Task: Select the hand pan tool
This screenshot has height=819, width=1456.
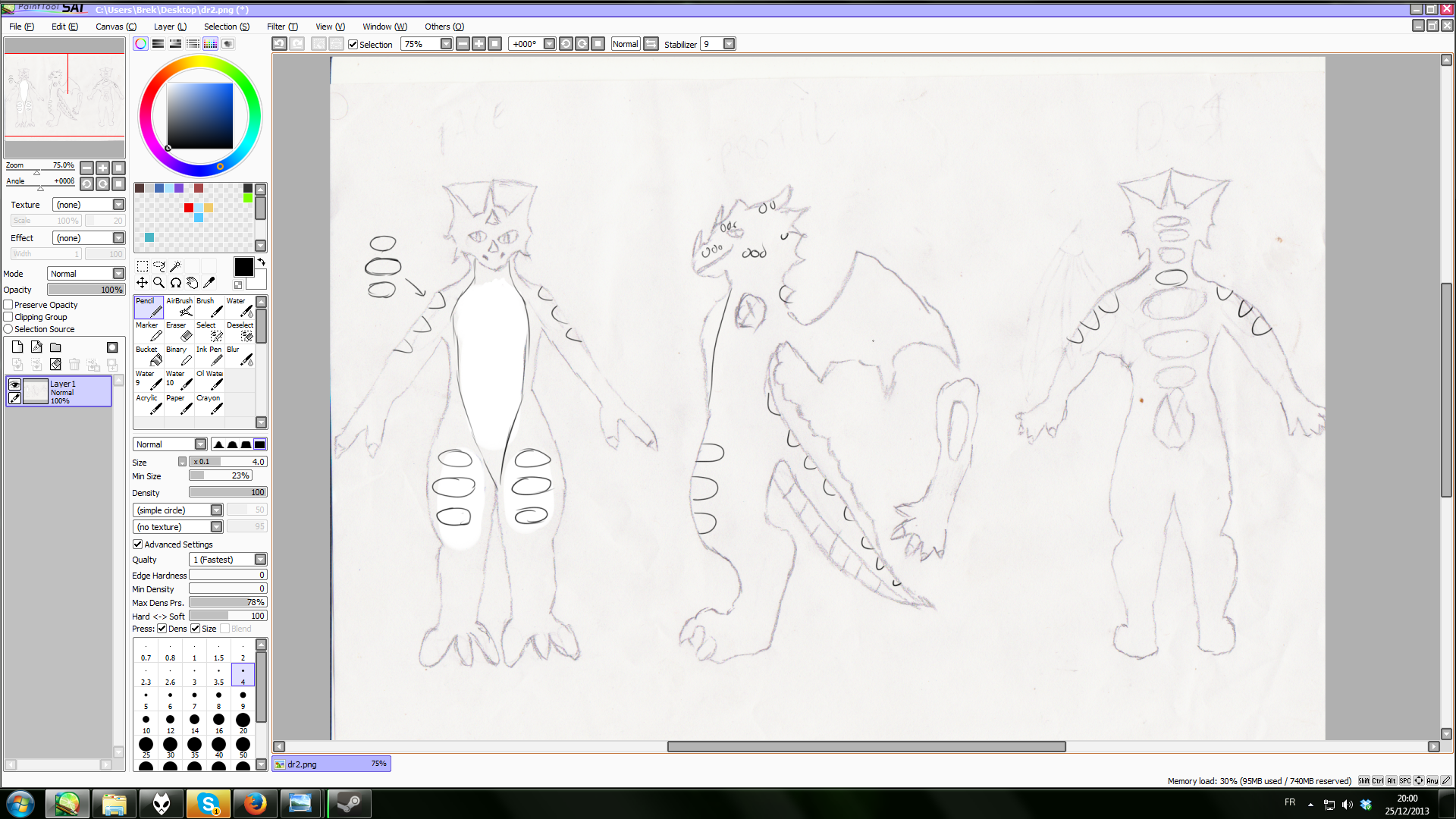Action: (x=193, y=283)
